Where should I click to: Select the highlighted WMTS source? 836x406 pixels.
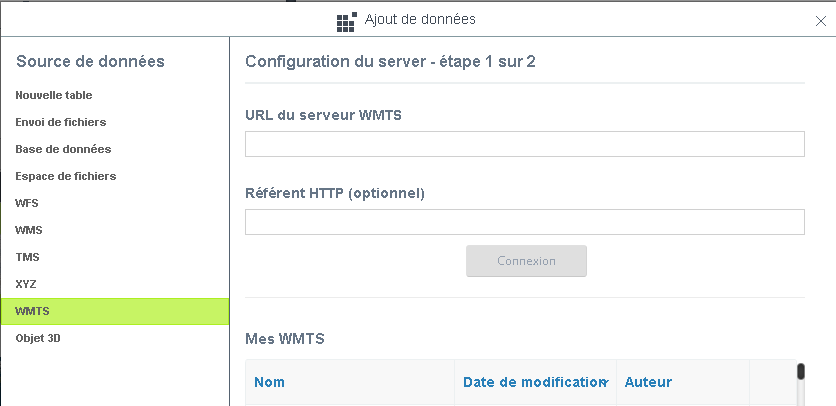click(x=33, y=311)
